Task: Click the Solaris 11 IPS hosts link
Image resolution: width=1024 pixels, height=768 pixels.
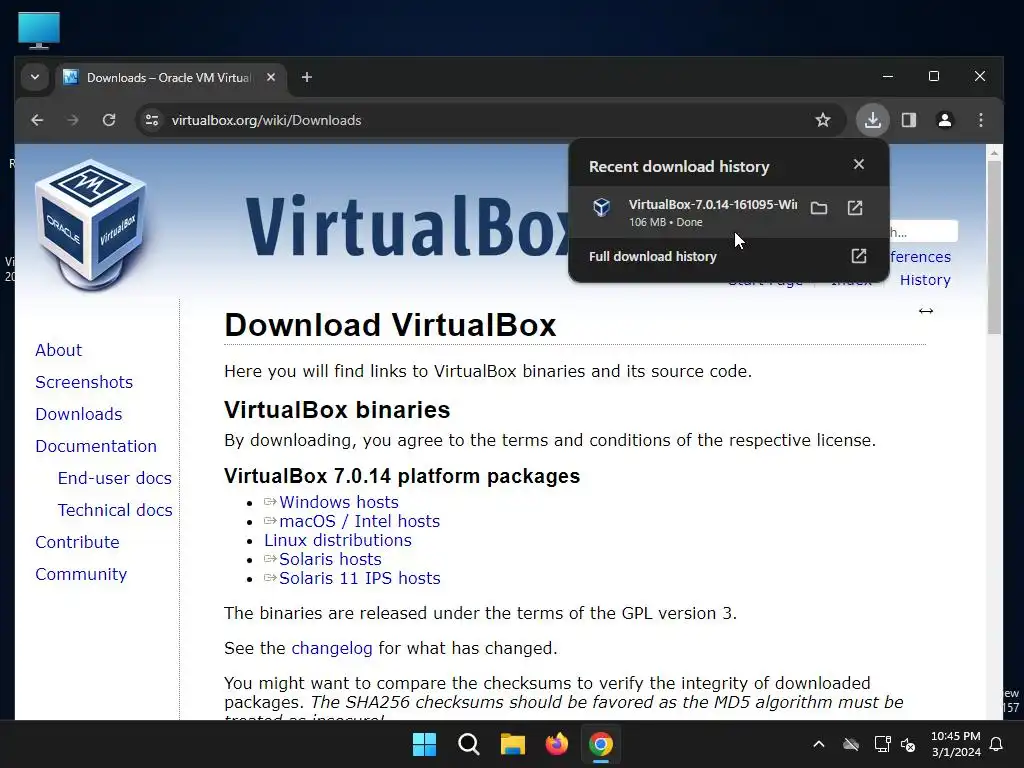Action: [x=360, y=578]
